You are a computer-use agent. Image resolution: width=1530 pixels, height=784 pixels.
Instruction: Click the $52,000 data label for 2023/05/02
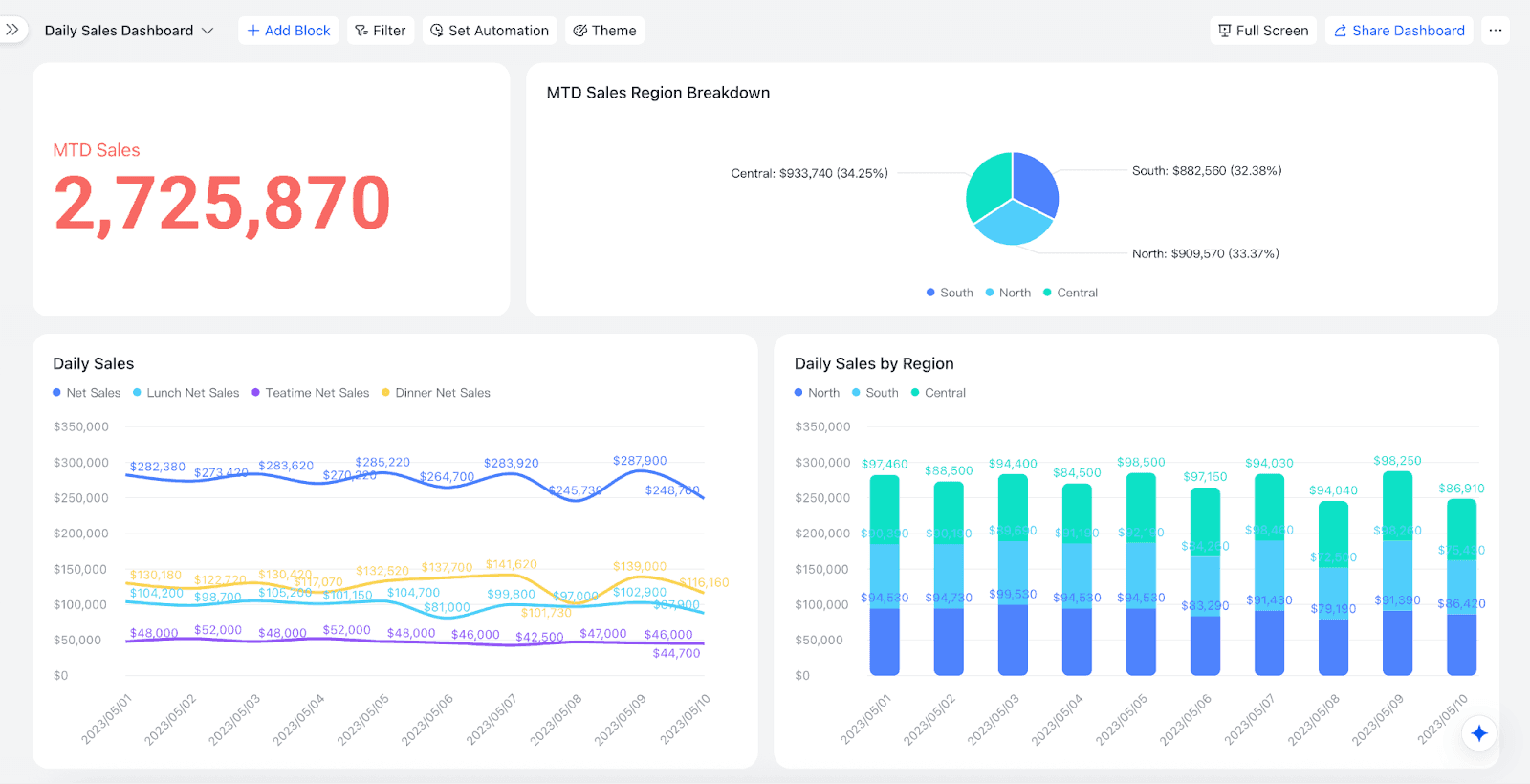[x=218, y=630]
